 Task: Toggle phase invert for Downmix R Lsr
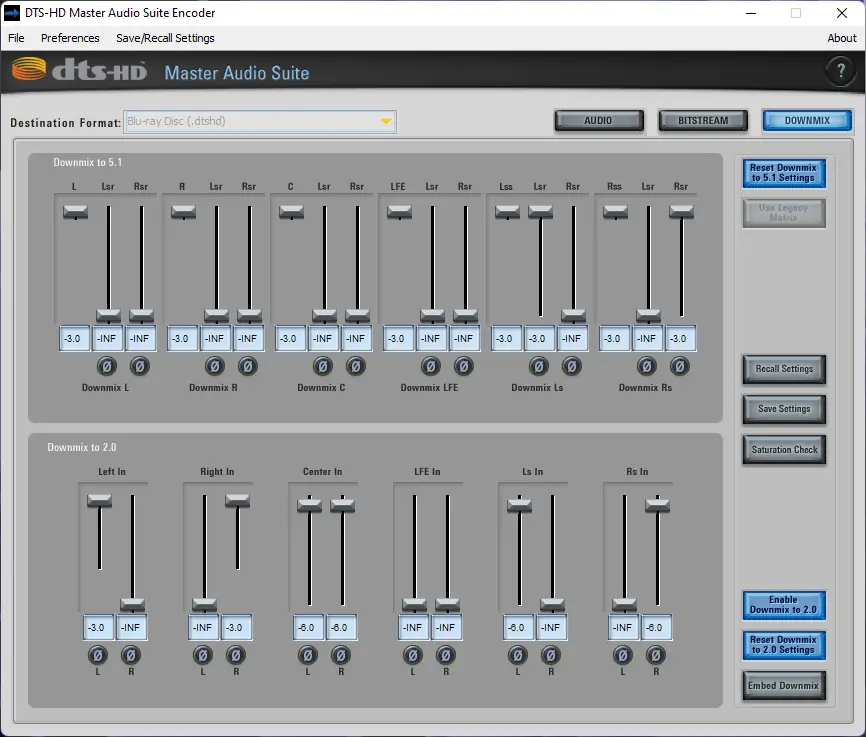coord(215,366)
